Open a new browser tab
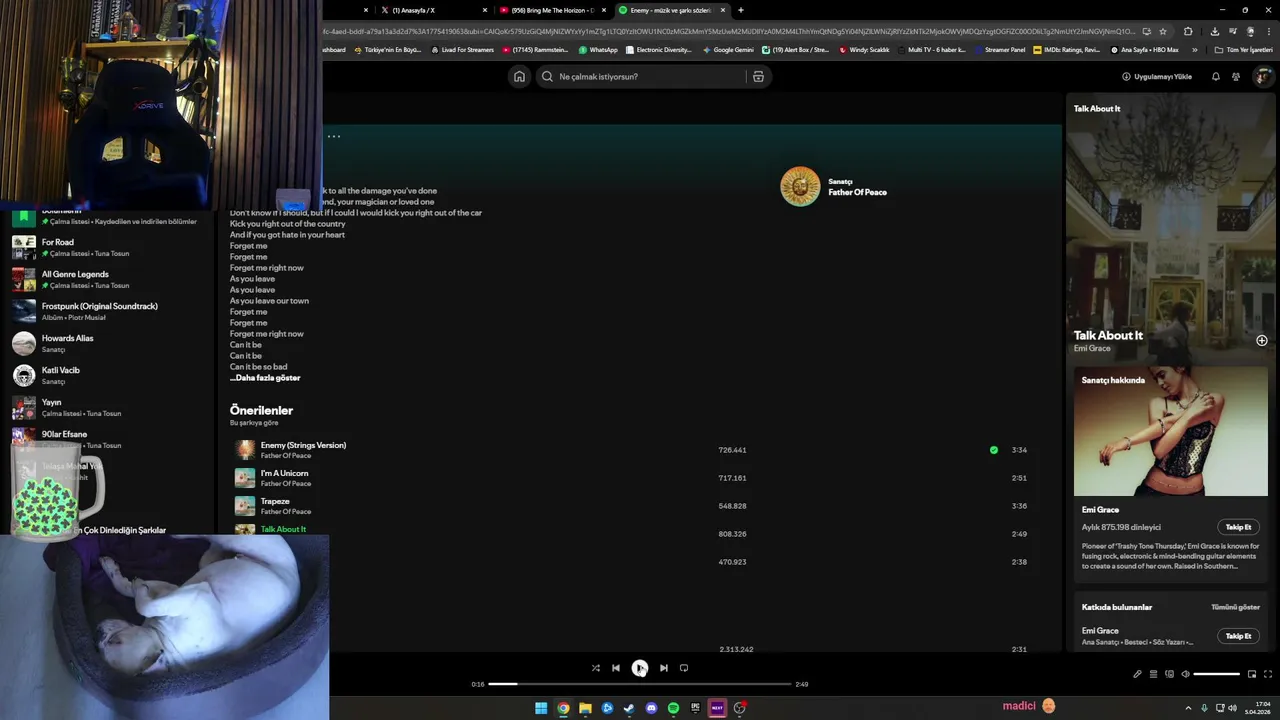Viewport: 1280px width, 720px height. (740, 10)
